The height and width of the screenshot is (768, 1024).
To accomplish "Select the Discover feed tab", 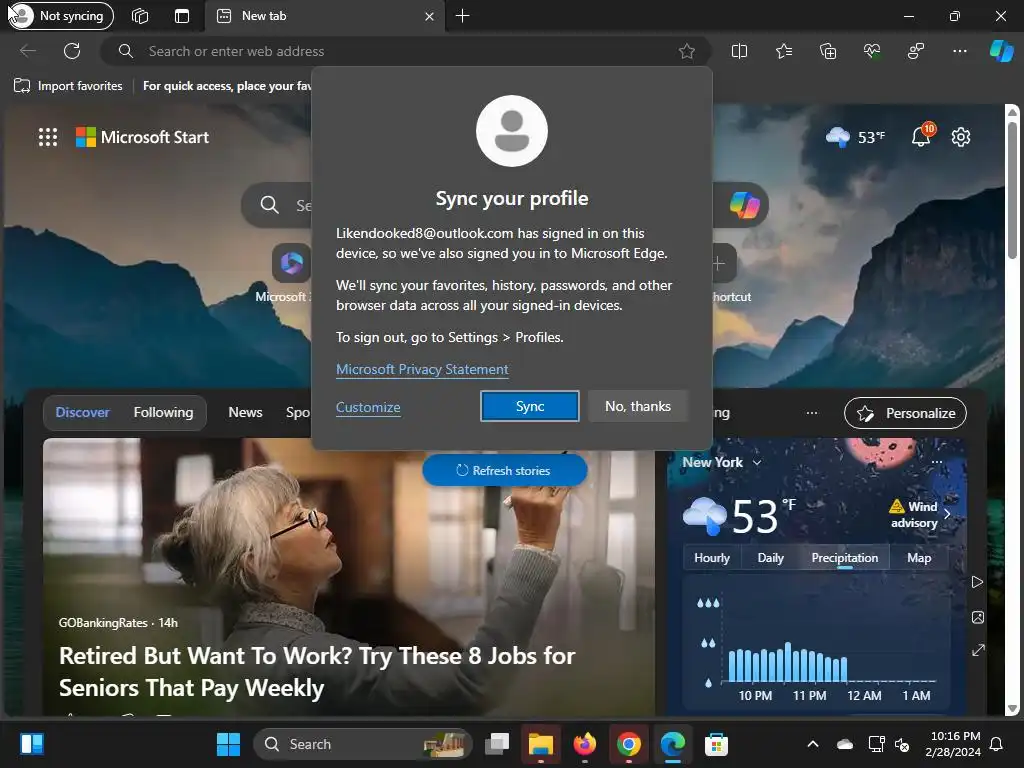I will point(82,412).
